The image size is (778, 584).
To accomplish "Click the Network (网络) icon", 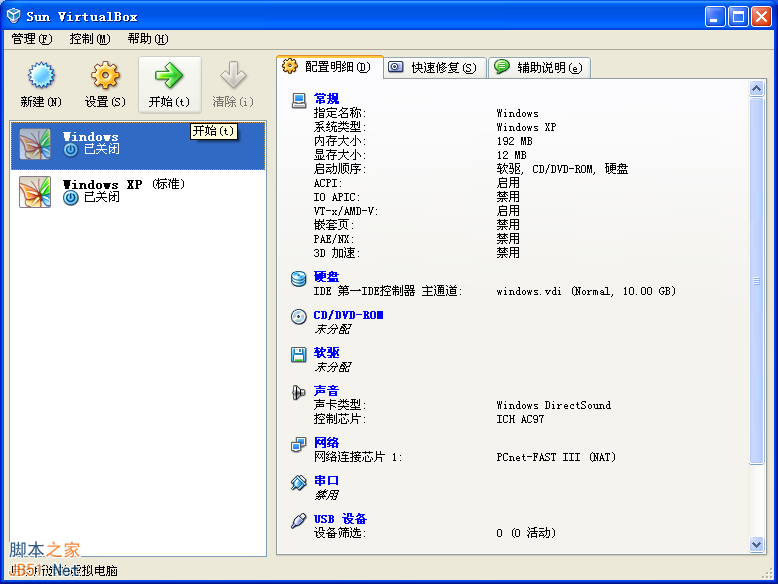I will [299, 445].
